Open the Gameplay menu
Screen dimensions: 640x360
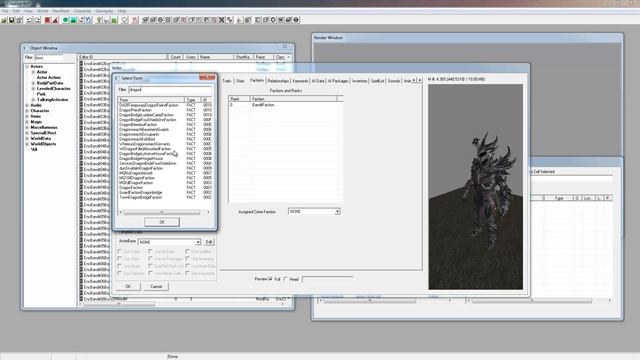(x=104, y=11)
